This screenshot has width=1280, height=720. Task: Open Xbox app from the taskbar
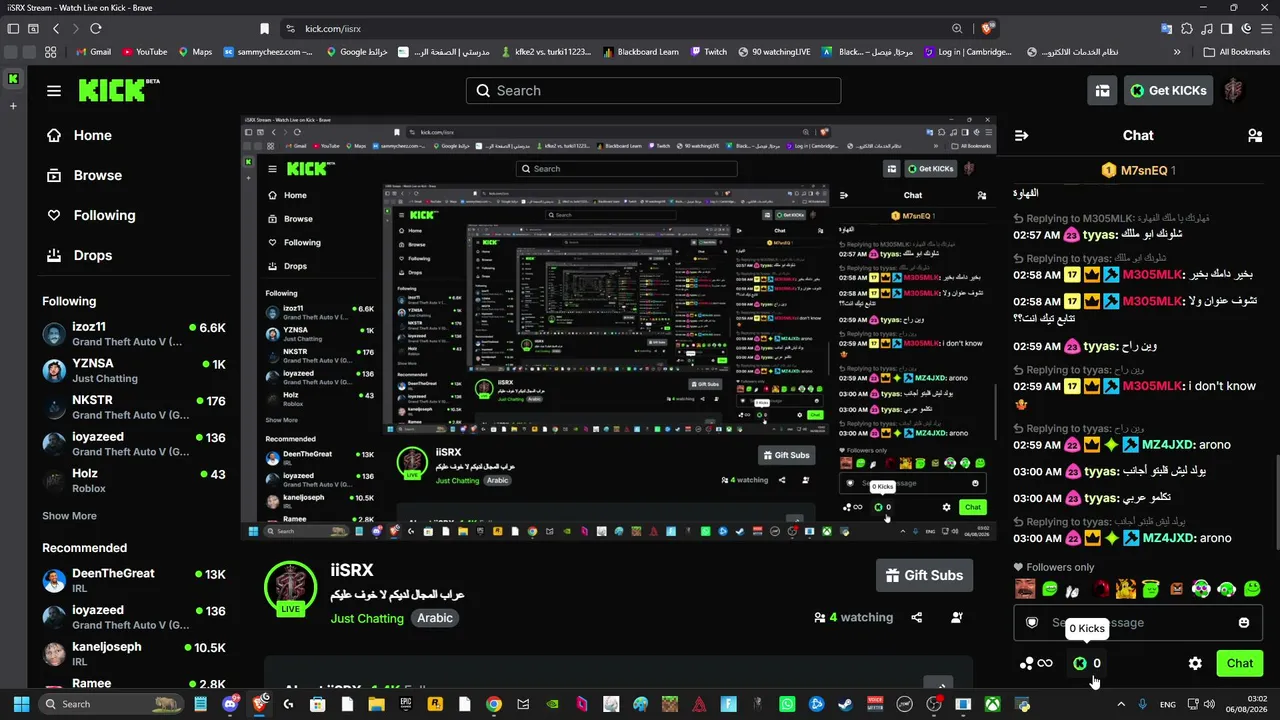click(992, 704)
